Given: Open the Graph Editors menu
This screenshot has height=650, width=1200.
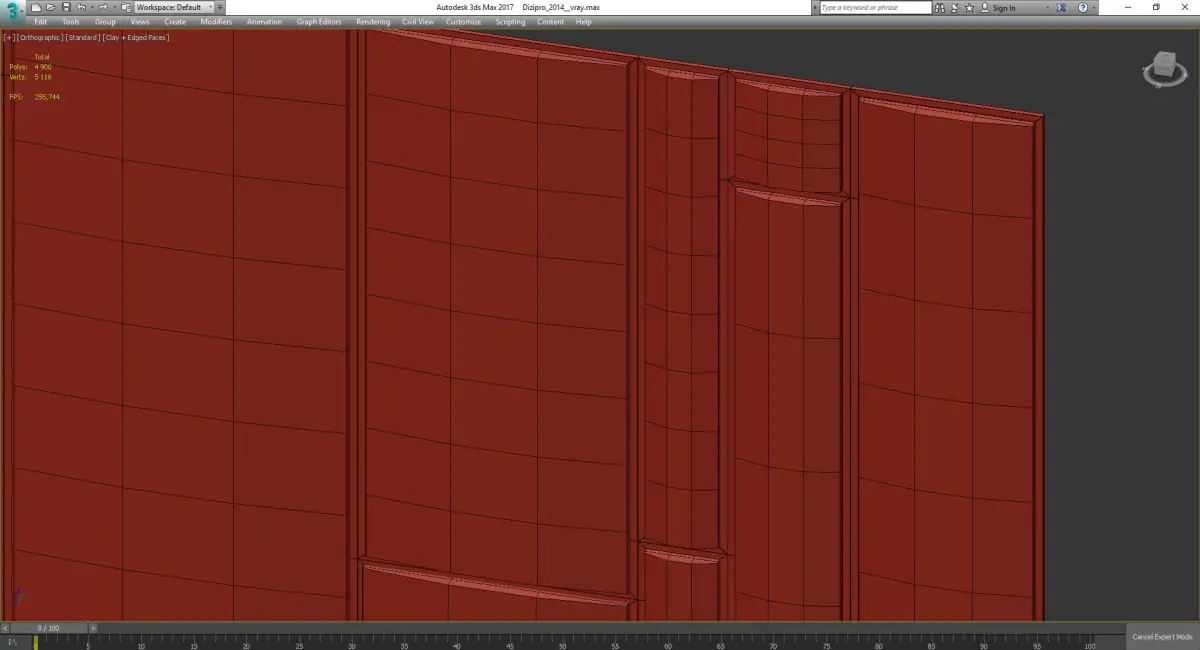Looking at the screenshot, I should coord(319,22).
